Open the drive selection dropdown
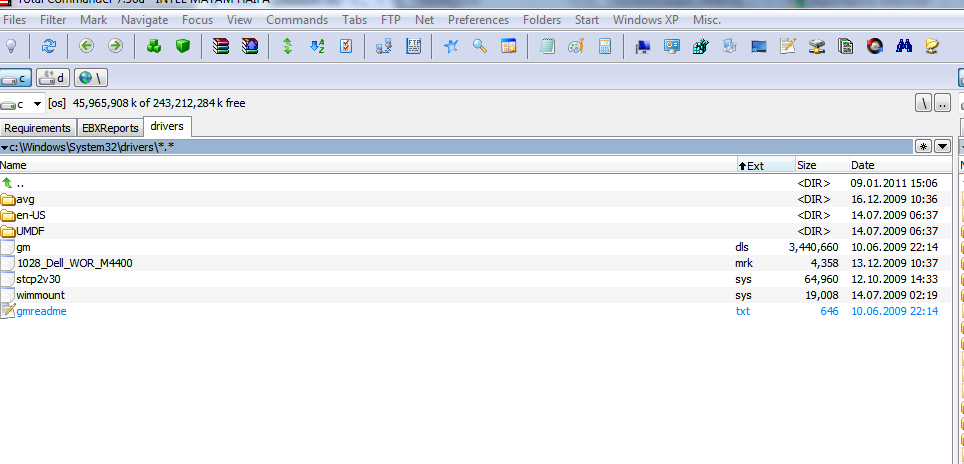Viewport: 964px width, 464px height. 37,103
